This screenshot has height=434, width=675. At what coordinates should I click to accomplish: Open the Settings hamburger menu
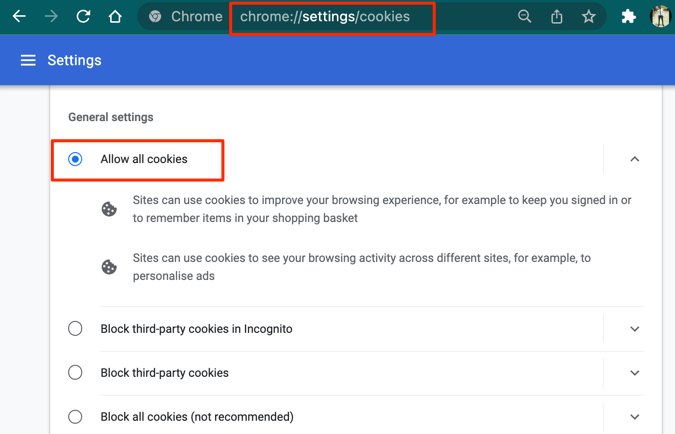click(x=28, y=60)
